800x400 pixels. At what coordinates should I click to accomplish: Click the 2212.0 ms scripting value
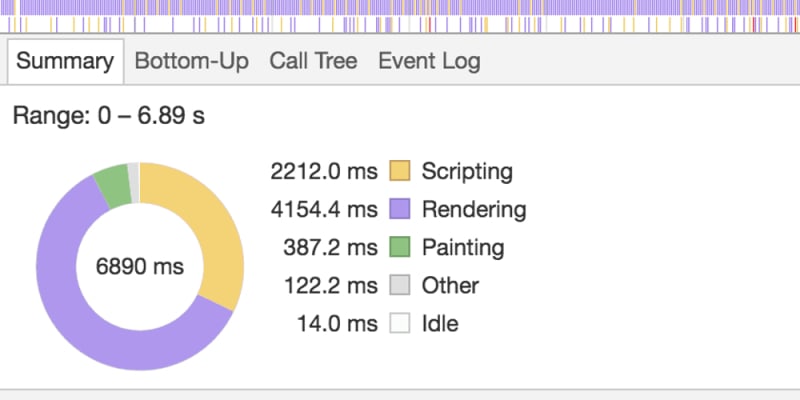(x=324, y=171)
